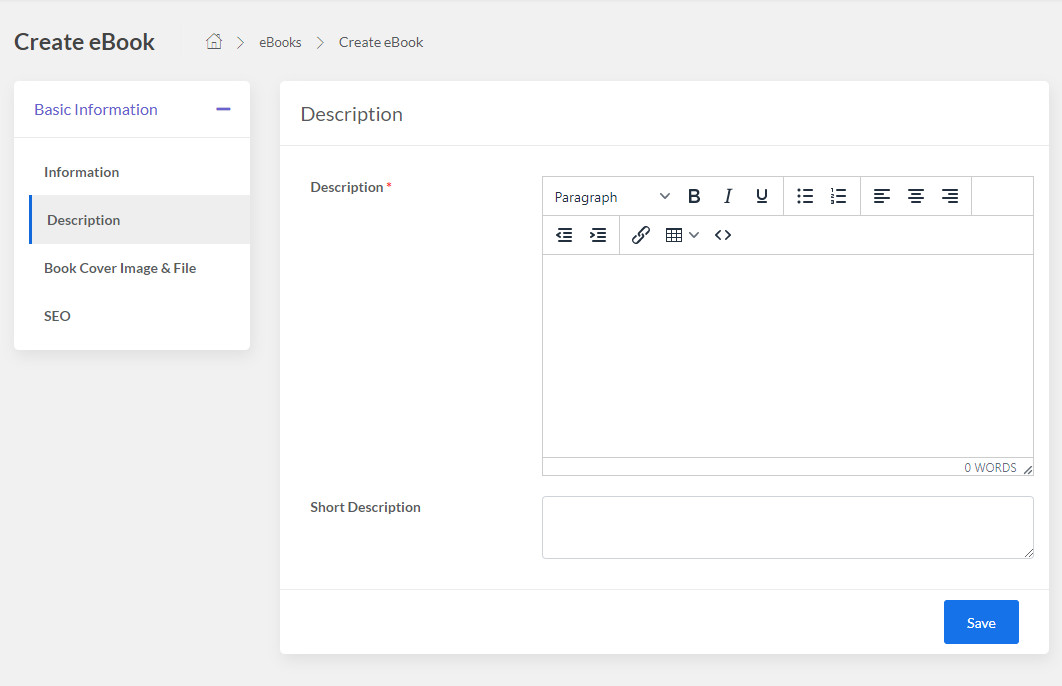
Task: Insert a hyperlink in the description
Action: pyautogui.click(x=641, y=234)
